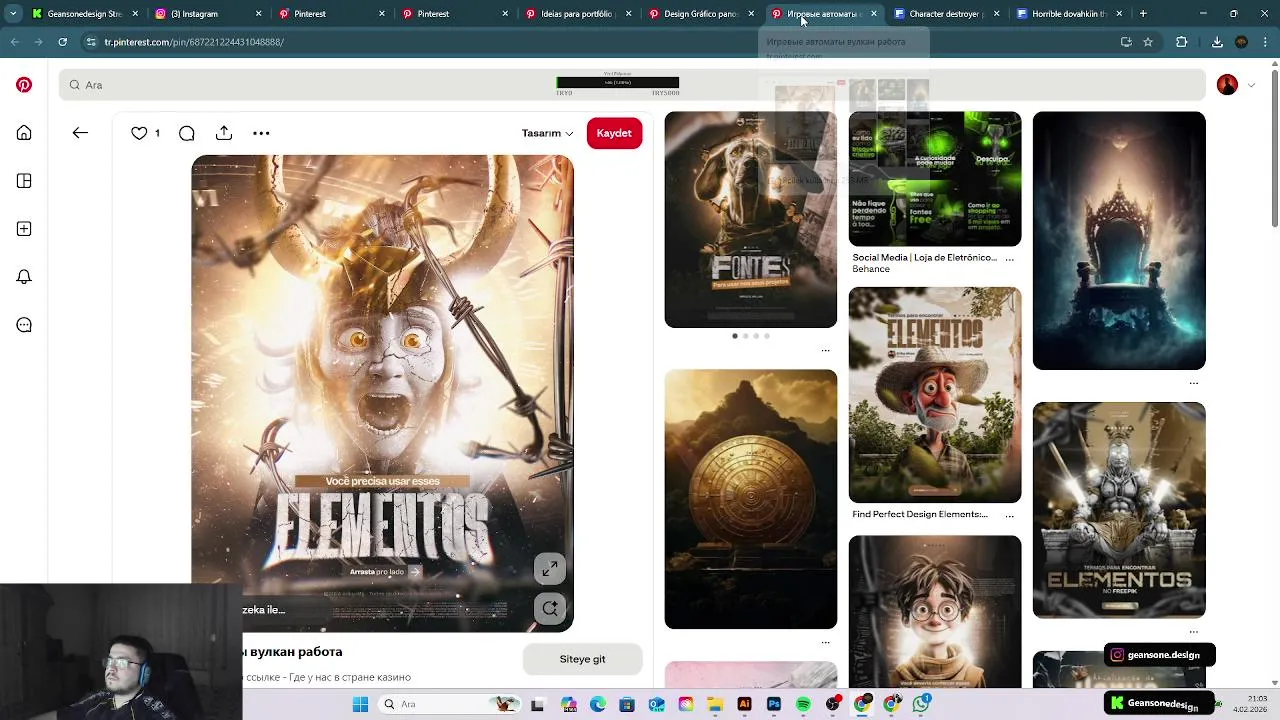Open the messages chat bubble icon
This screenshot has height=720, width=1280.
pos(24,325)
